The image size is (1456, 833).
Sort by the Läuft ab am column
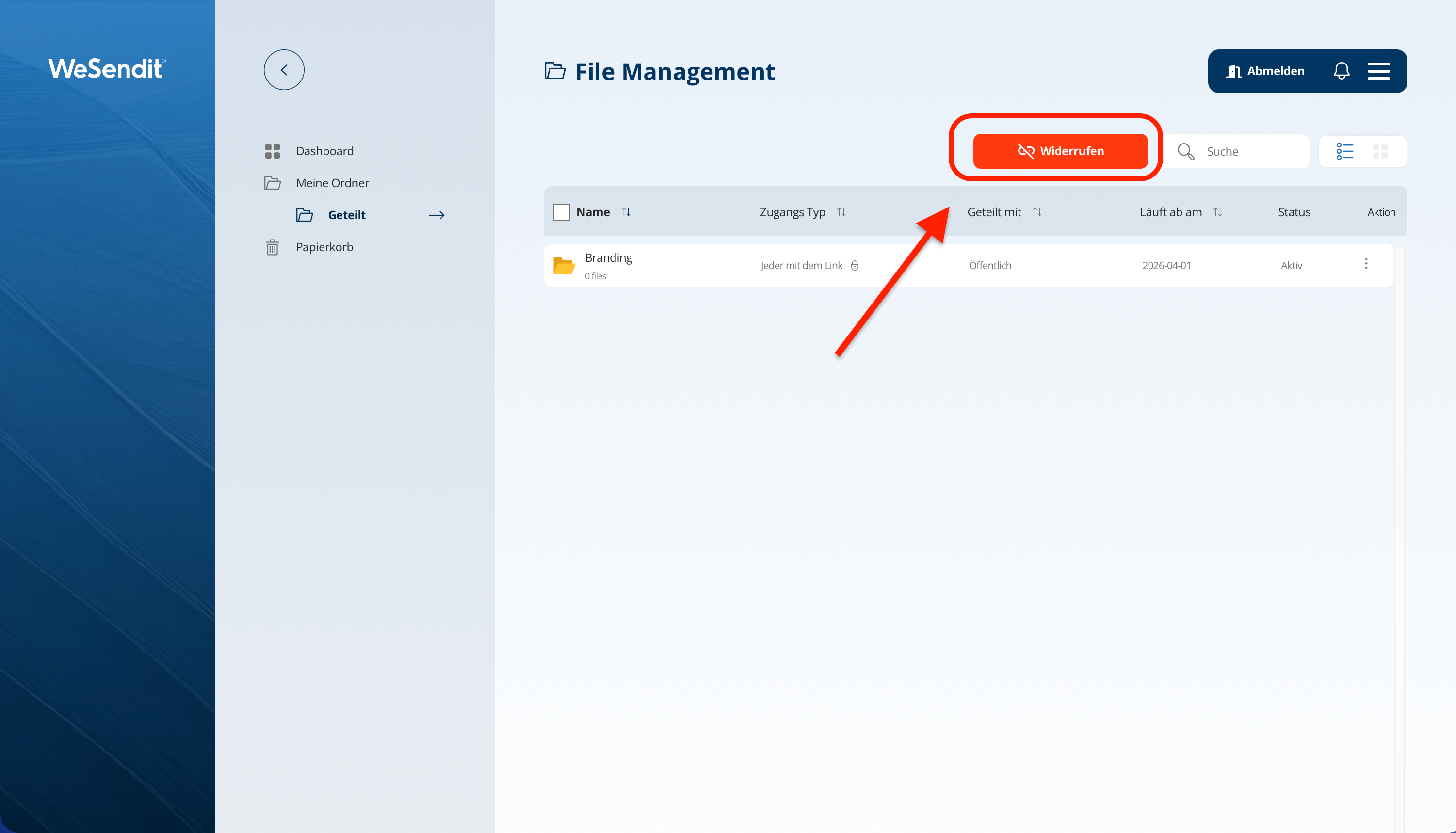[x=1217, y=212]
